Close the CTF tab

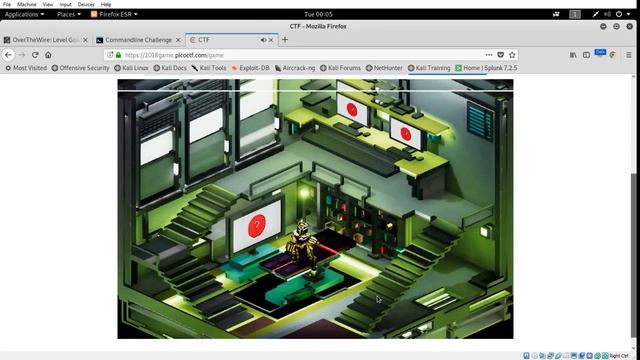click(271, 40)
